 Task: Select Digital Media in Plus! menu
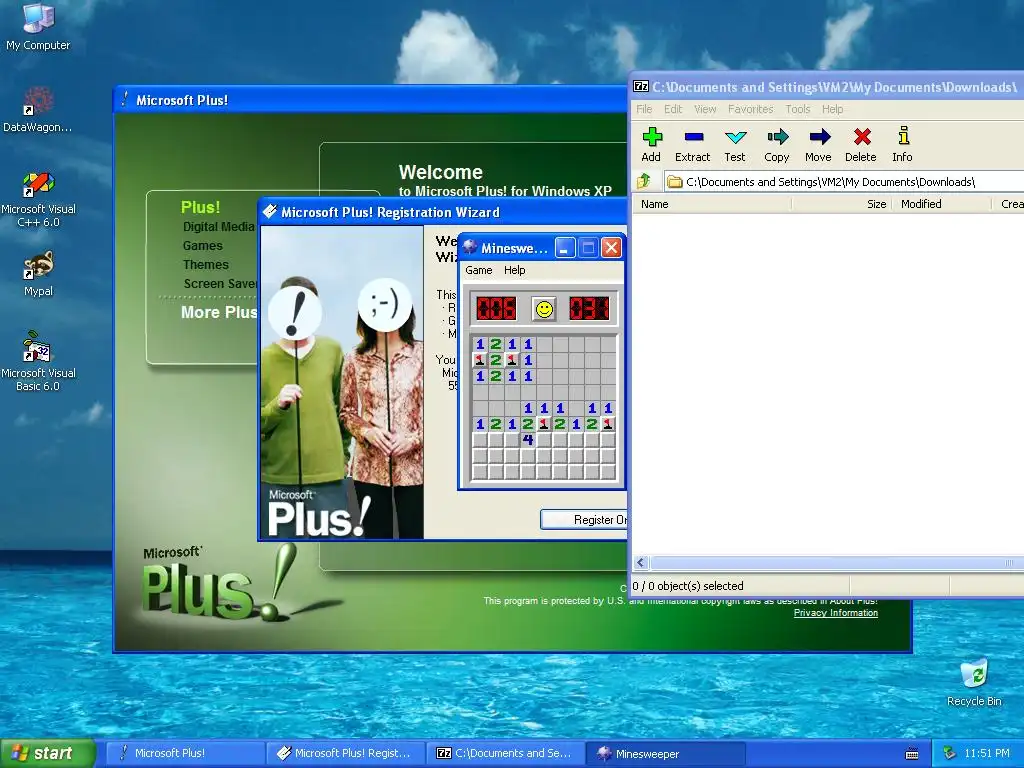(218, 227)
